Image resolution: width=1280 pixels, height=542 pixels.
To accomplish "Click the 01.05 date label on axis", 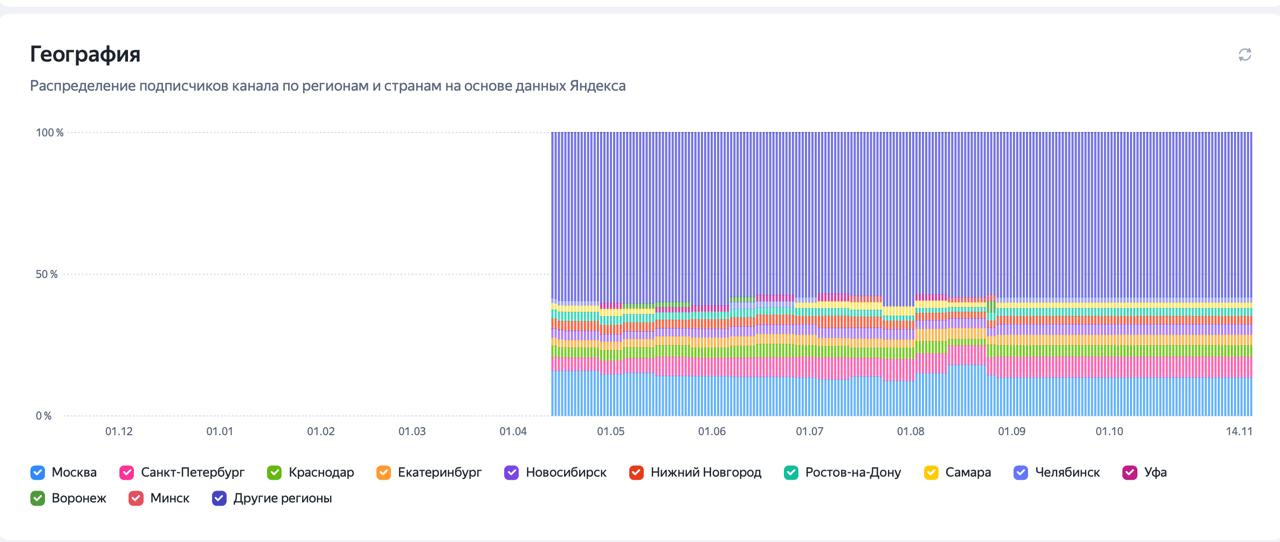I will (611, 431).
